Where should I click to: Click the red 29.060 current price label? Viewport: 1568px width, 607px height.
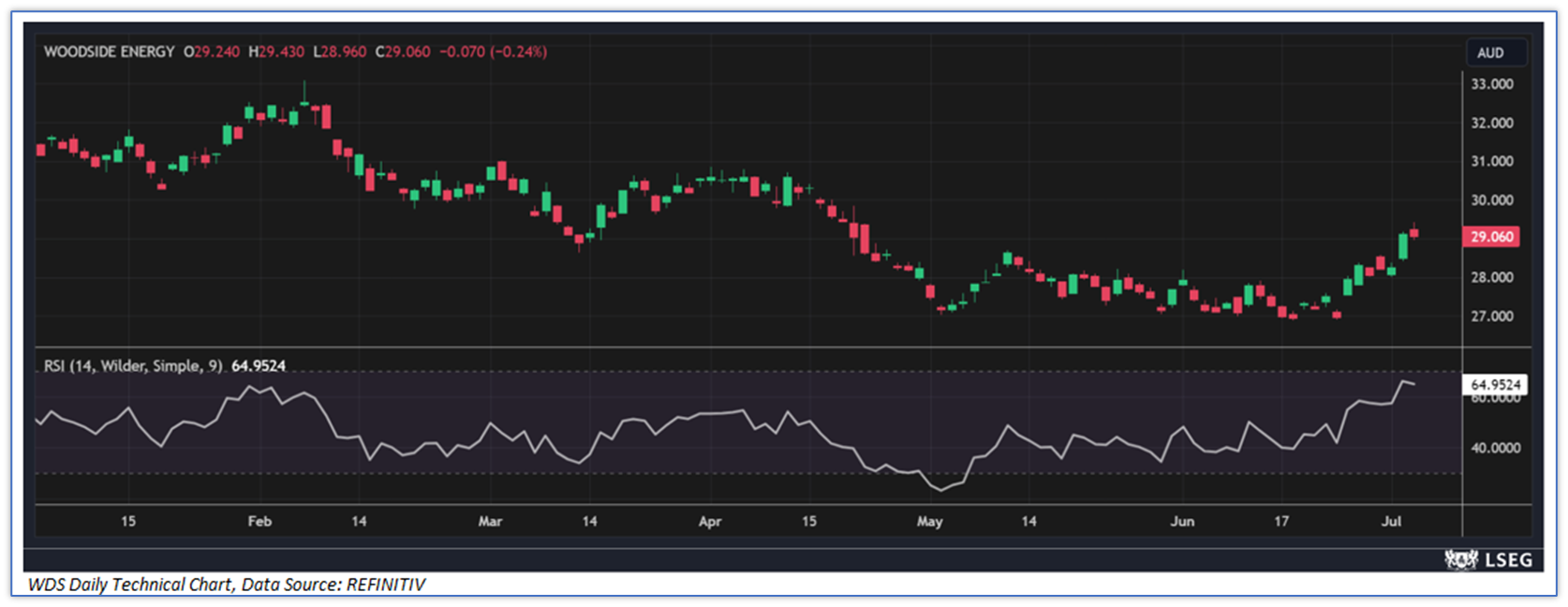(1491, 237)
